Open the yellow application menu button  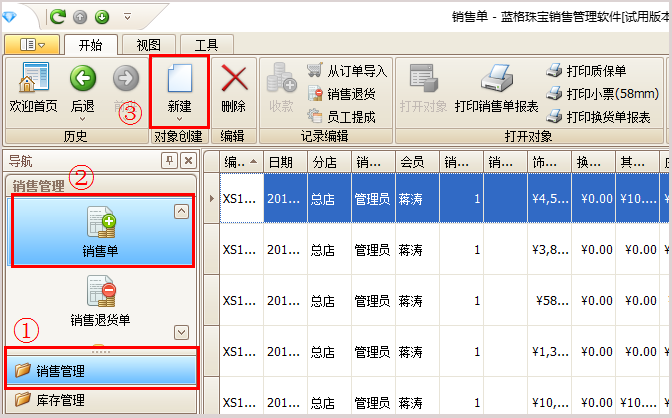(x=32, y=44)
